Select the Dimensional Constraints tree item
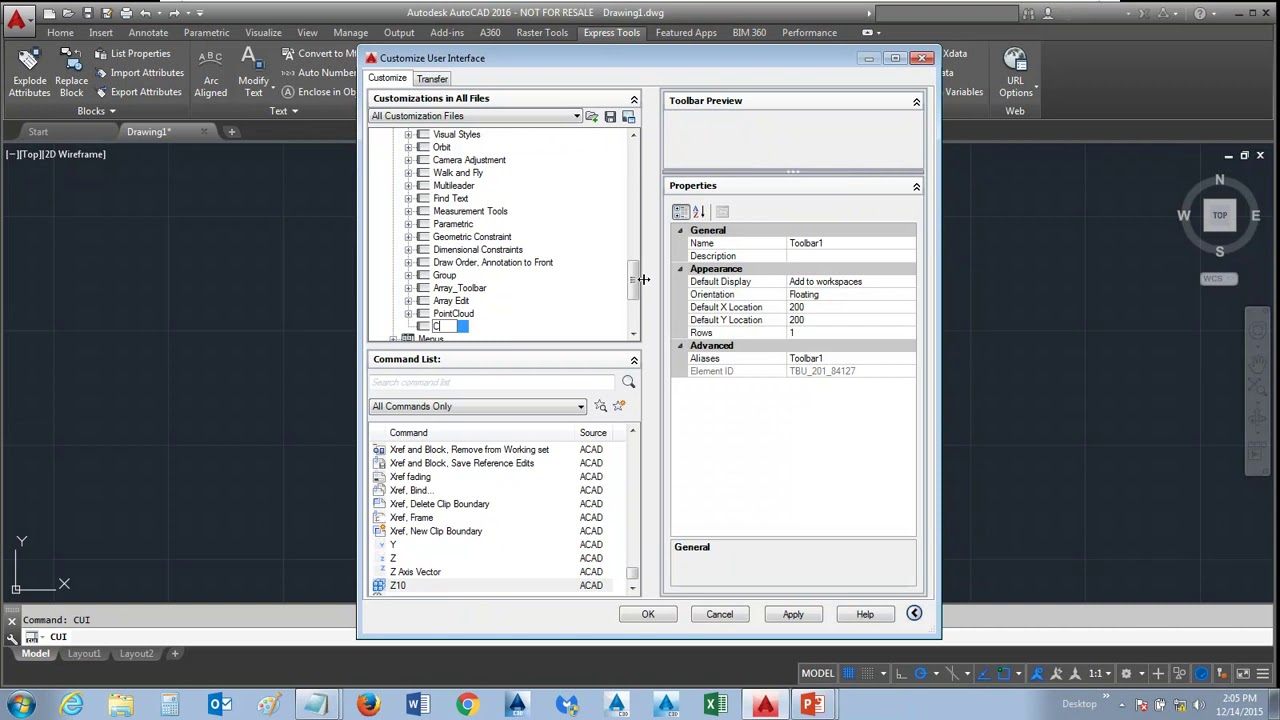The height and width of the screenshot is (720, 1280). pyautogui.click(x=478, y=250)
